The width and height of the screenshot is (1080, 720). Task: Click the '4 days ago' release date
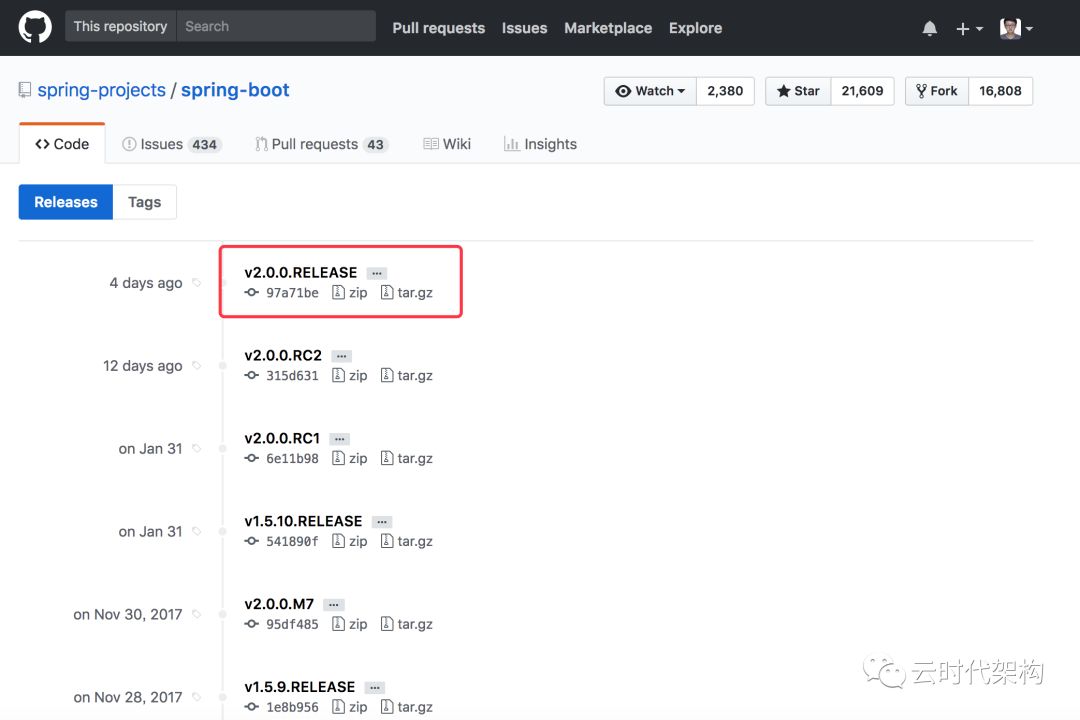click(146, 282)
